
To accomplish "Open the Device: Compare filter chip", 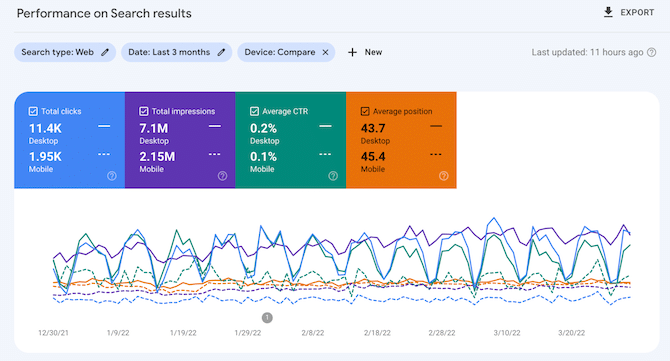I will pyautogui.click(x=286, y=52).
